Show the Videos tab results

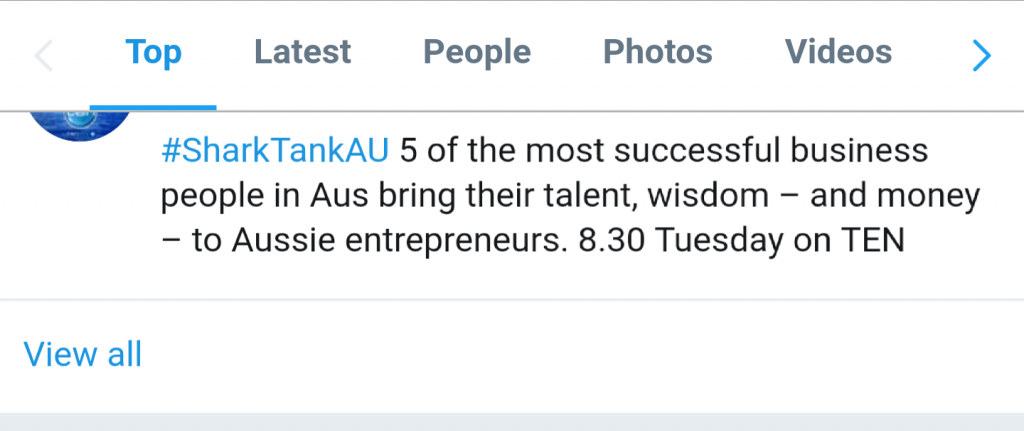tap(838, 52)
